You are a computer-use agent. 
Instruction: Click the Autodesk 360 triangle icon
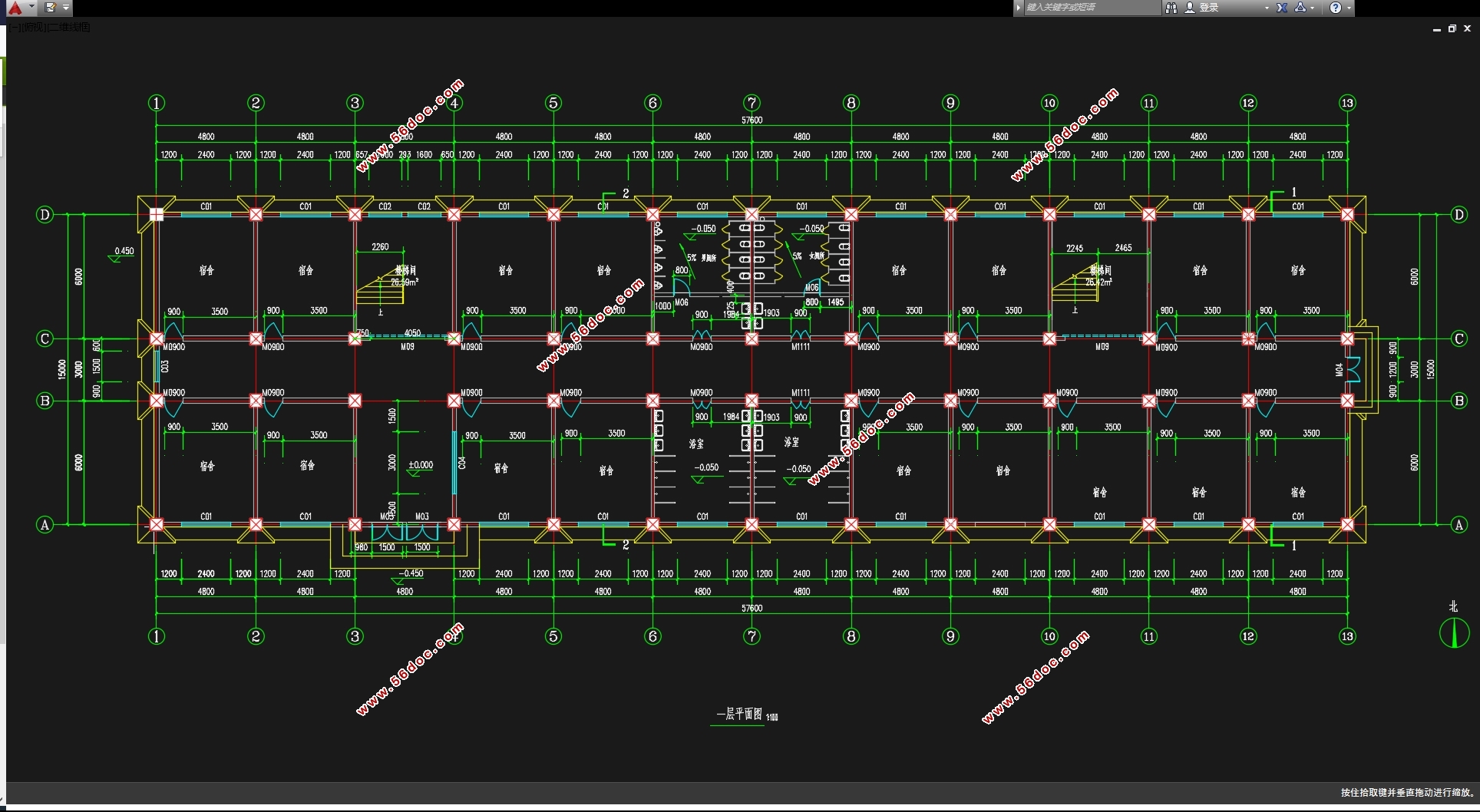point(1300,8)
